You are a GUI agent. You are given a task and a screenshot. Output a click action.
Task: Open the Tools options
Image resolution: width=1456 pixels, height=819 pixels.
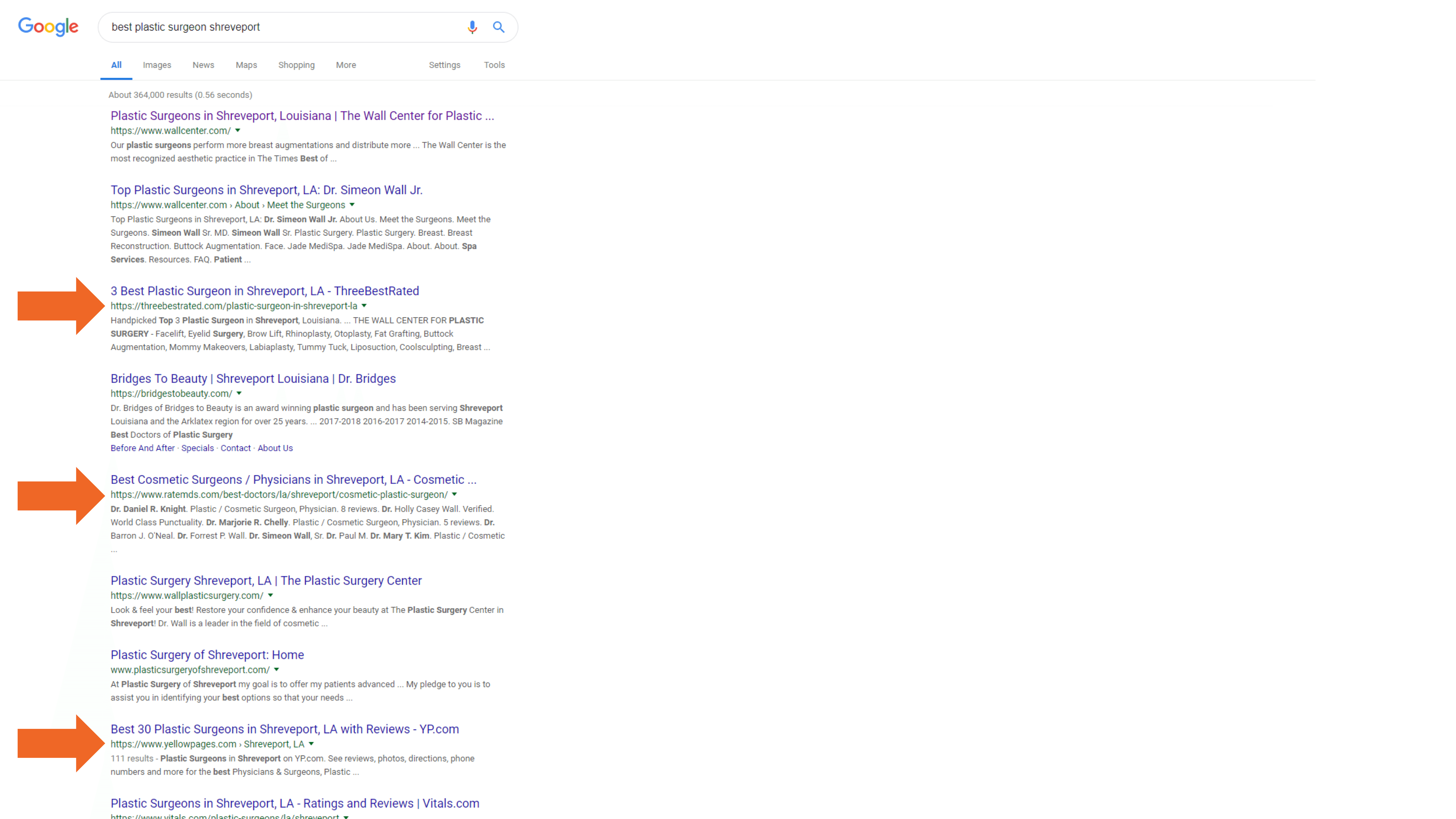coord(495,65)
